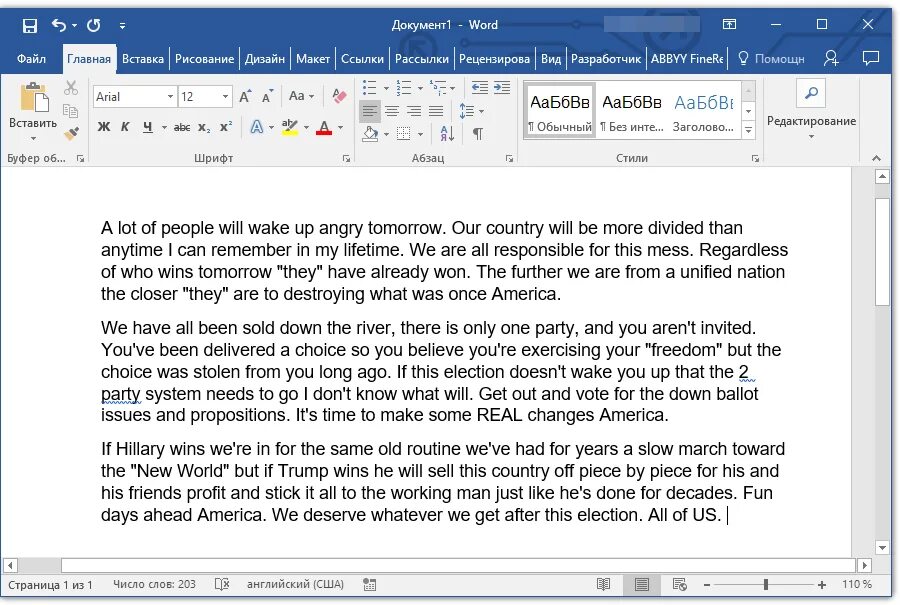Expand the Вставить paste options arrow
900x605 pixels.
click(33, 138)
